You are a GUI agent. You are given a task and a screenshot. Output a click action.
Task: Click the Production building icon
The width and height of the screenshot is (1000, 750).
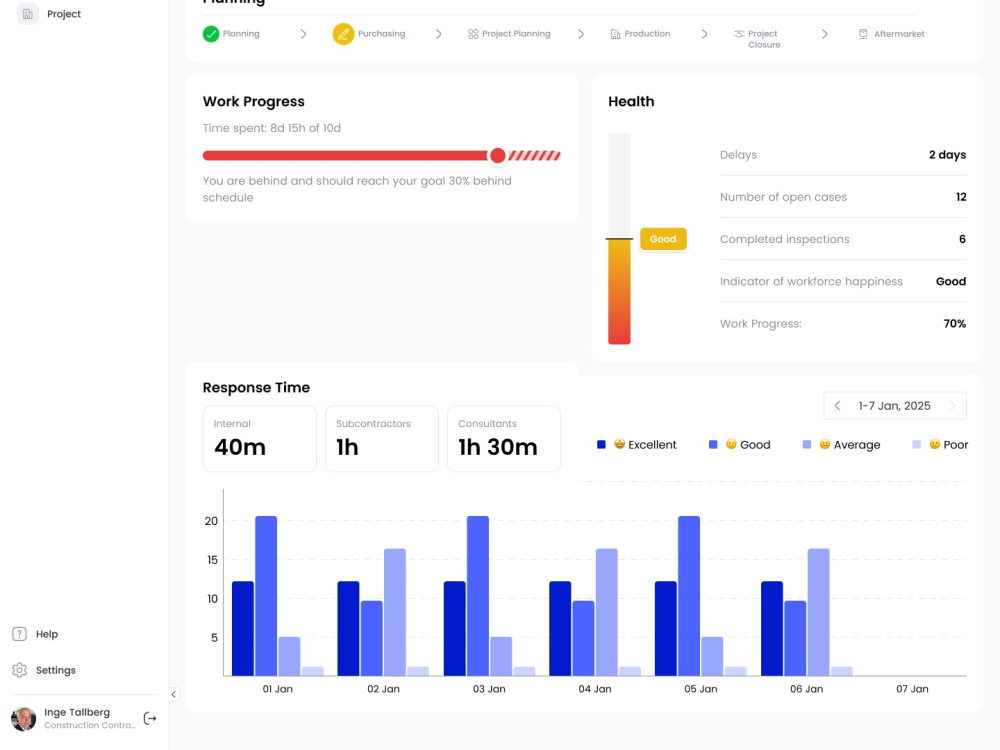[x=615, y=34]
